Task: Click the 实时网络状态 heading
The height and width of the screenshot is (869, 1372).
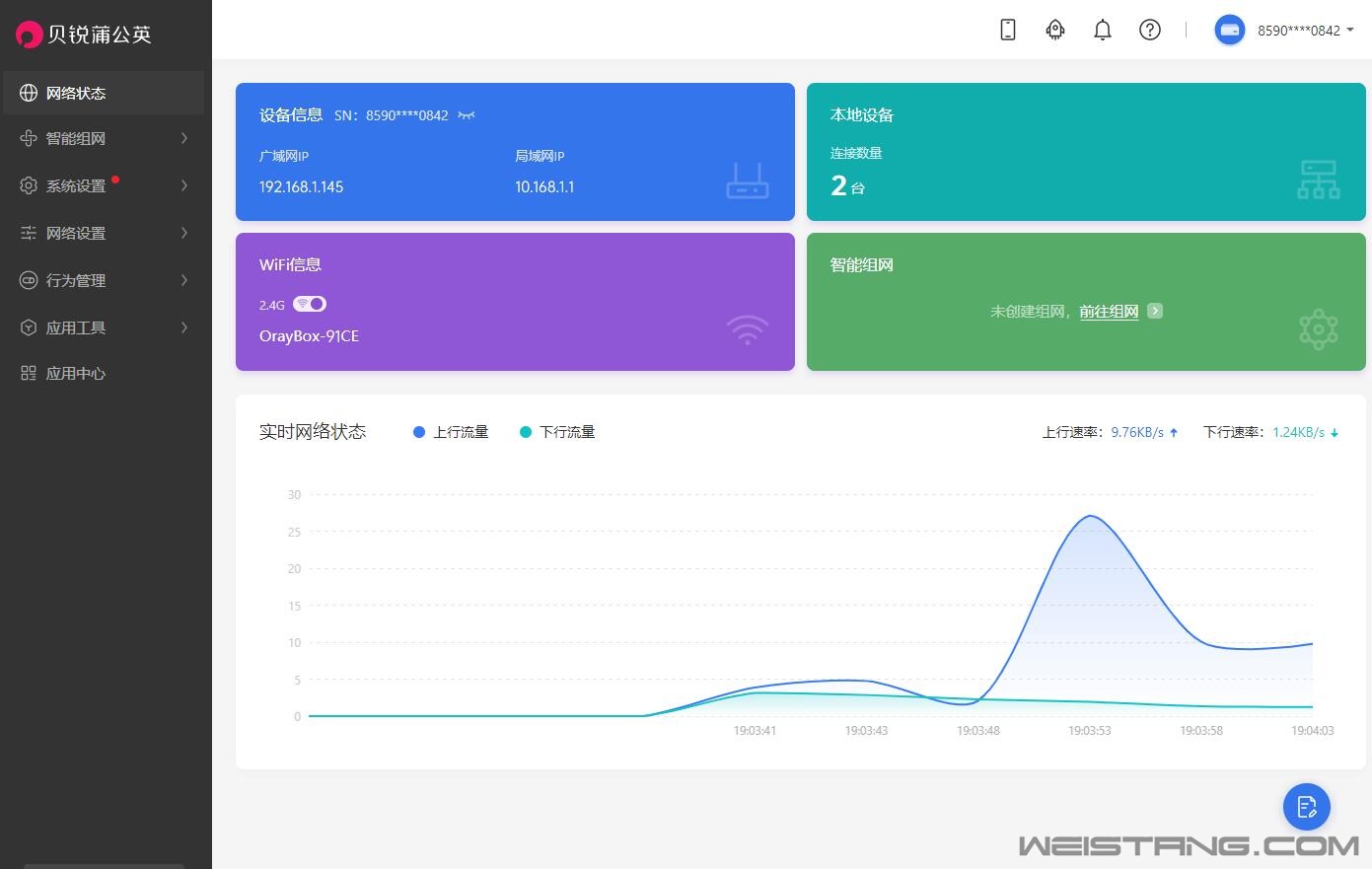Action: (x=313, y=432)
